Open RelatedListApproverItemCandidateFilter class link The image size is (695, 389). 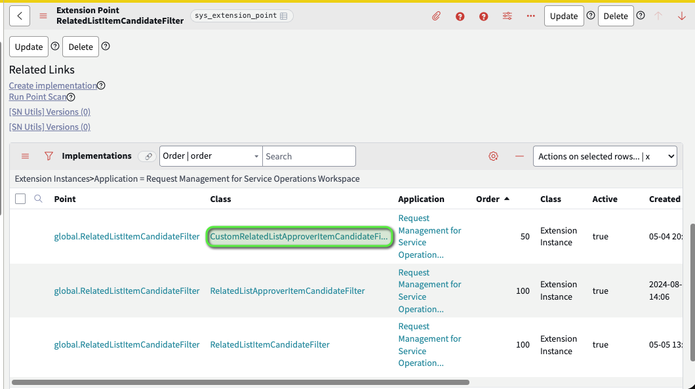point(287,291)
